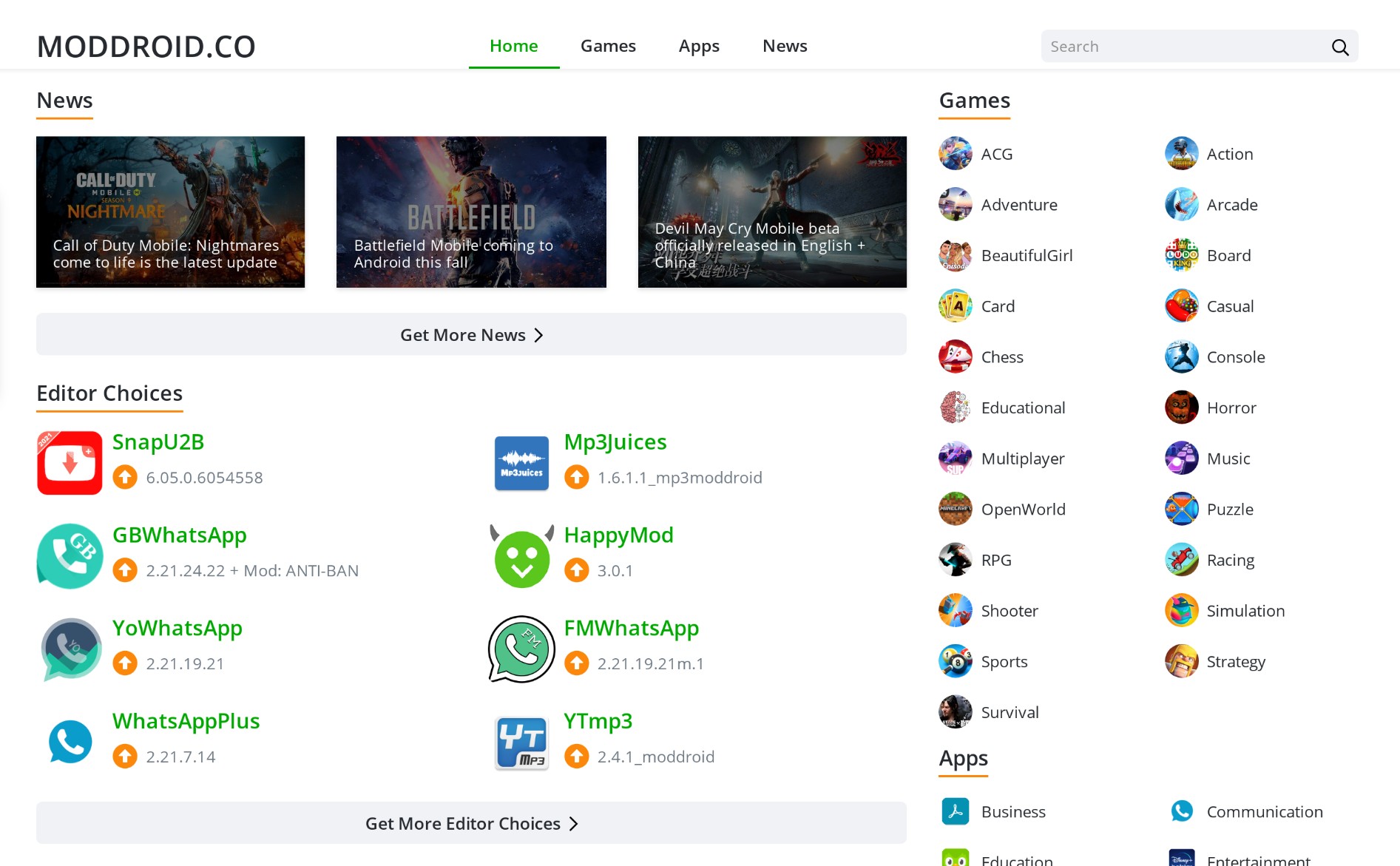
Task: Click the Simulation category label
Action: pyautogui.click(x=1245, y=611)
